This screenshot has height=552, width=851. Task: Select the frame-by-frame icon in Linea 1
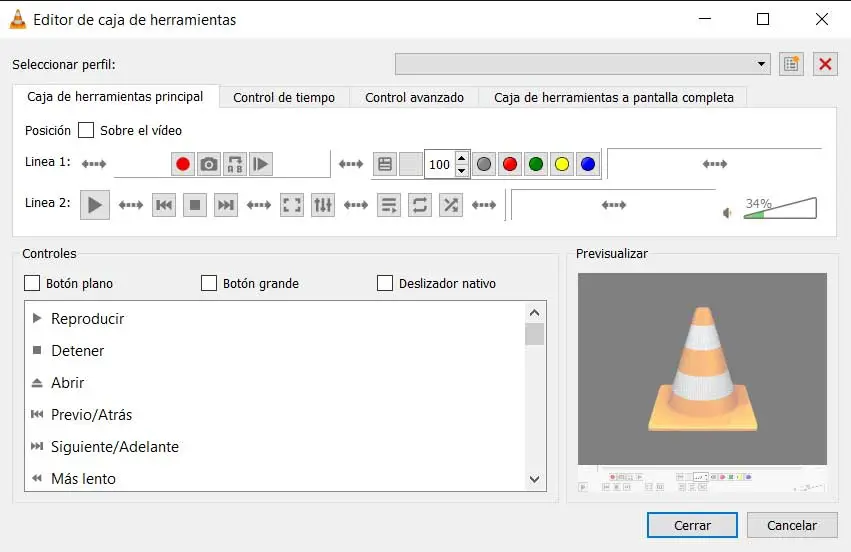pos(261,164)
